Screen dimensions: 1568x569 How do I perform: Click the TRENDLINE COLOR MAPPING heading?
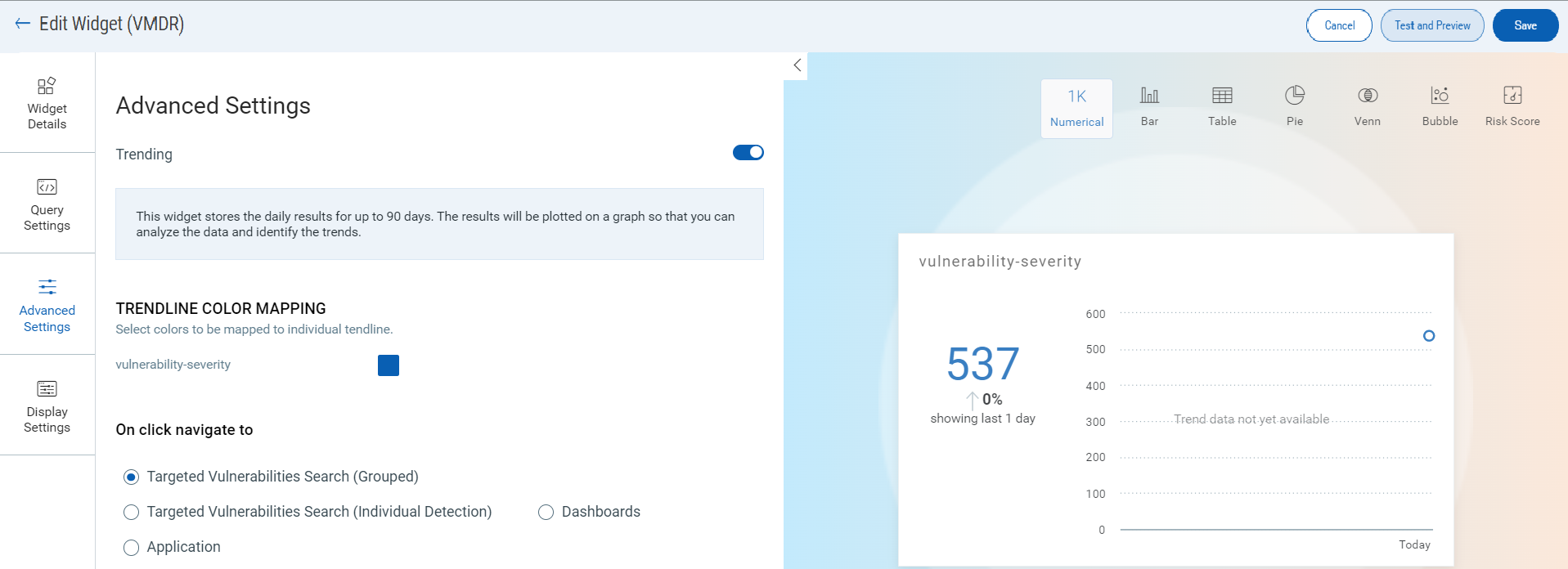click(x=221, y=309)
